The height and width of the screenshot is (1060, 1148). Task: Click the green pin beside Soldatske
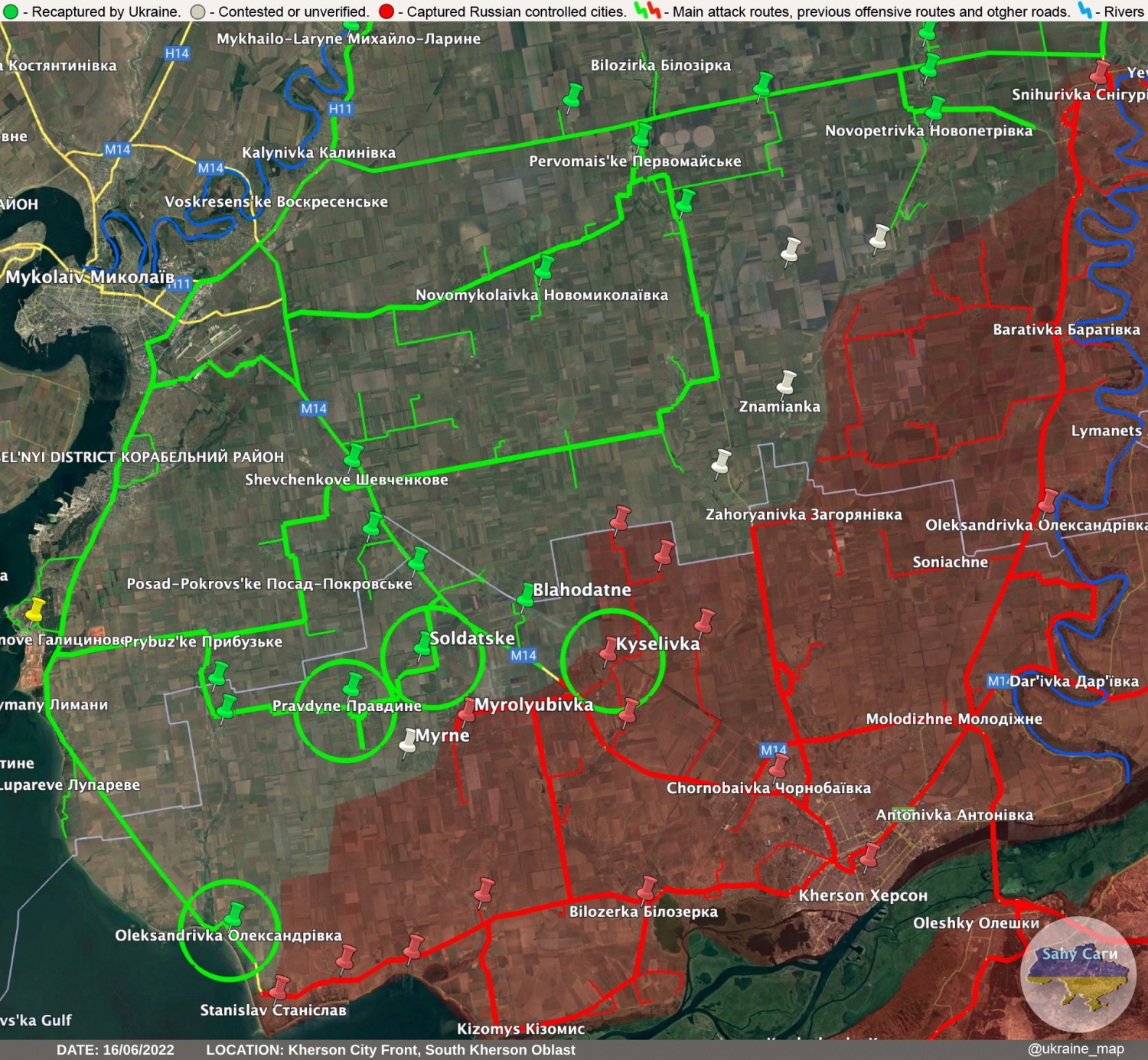click(x=423, y=643)
